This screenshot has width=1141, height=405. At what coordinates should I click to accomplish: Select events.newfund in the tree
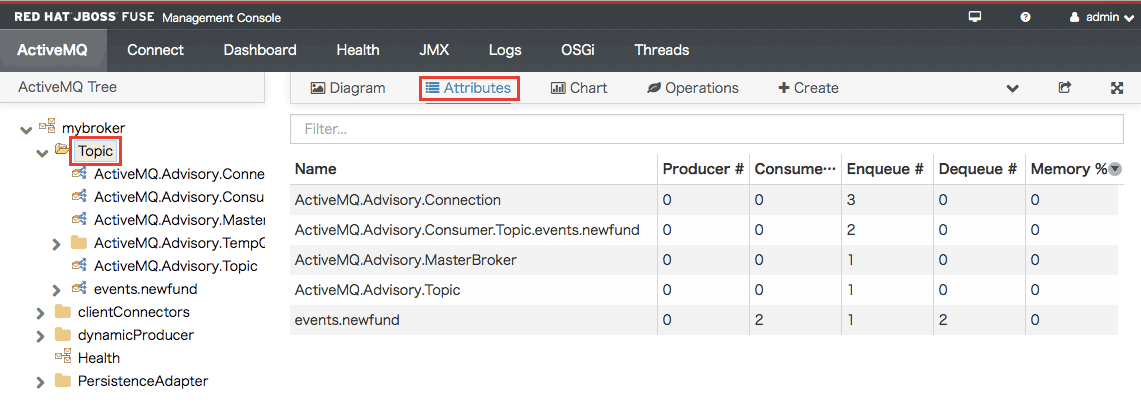pyautogui.click(x=146, y=289)
